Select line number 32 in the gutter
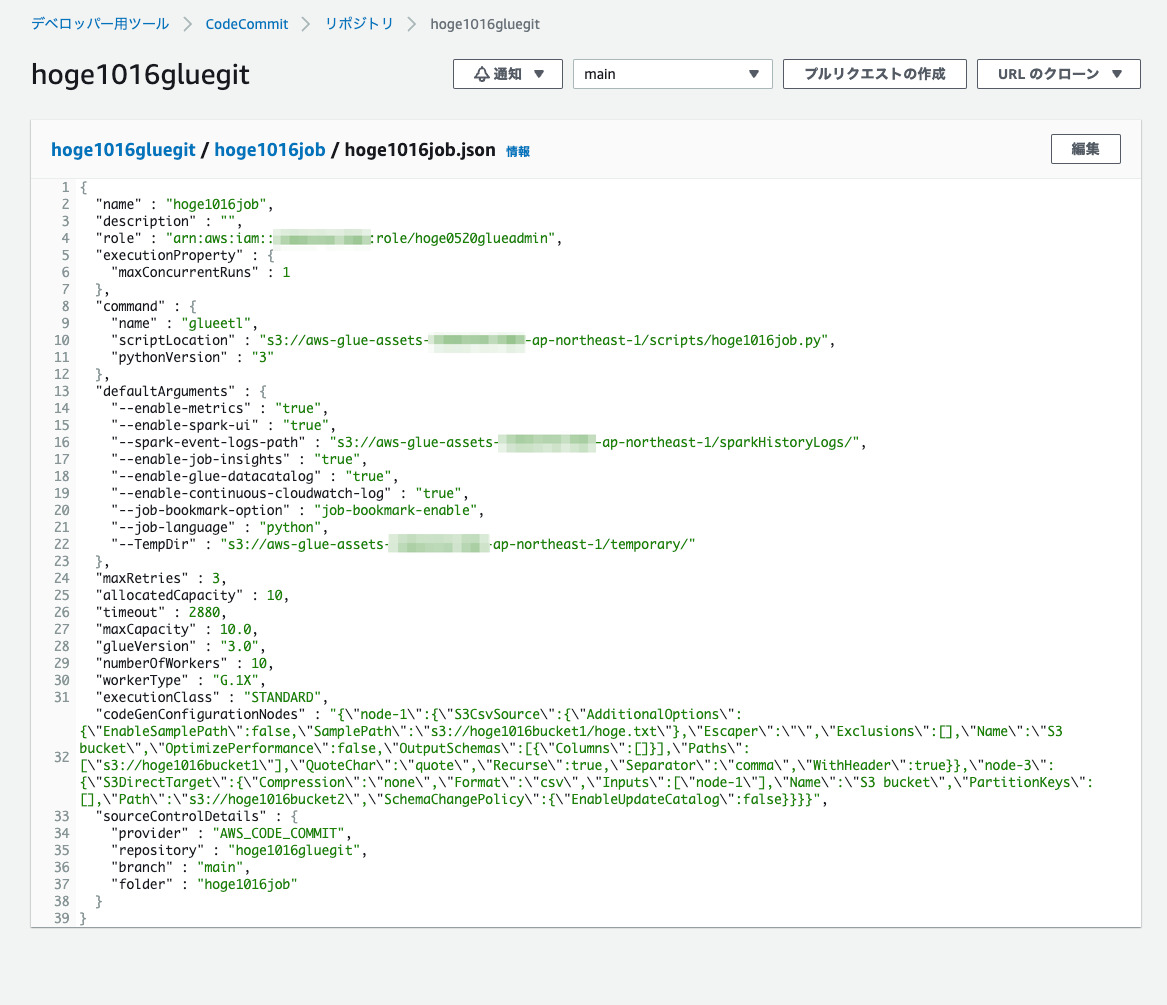 [x=62, y=756]
